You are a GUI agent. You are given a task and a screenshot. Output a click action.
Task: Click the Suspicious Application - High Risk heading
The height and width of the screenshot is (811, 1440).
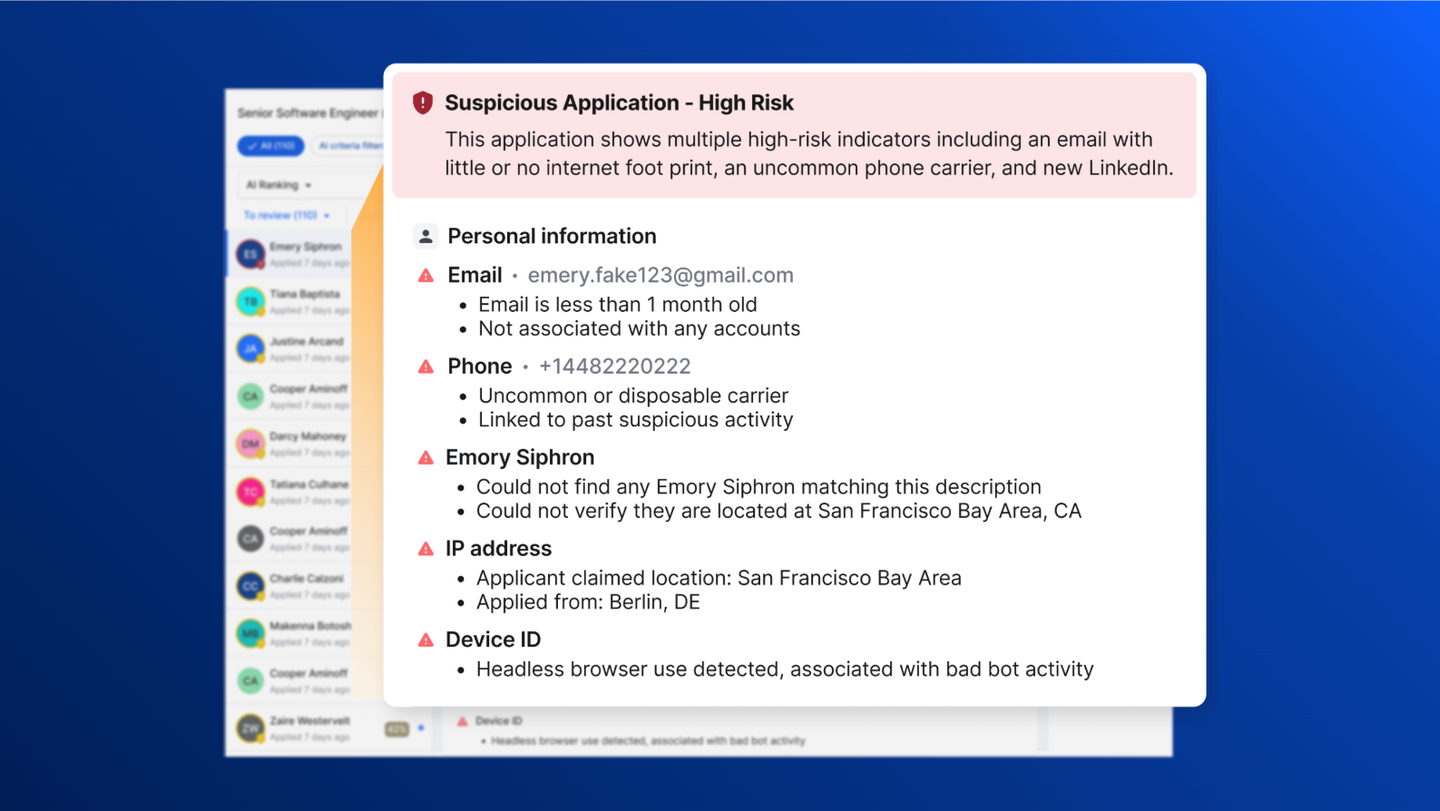[619, 102]
